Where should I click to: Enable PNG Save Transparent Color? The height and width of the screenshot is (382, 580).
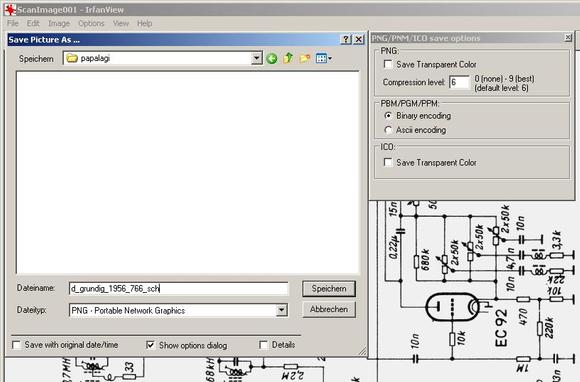(x=388, y=64)
